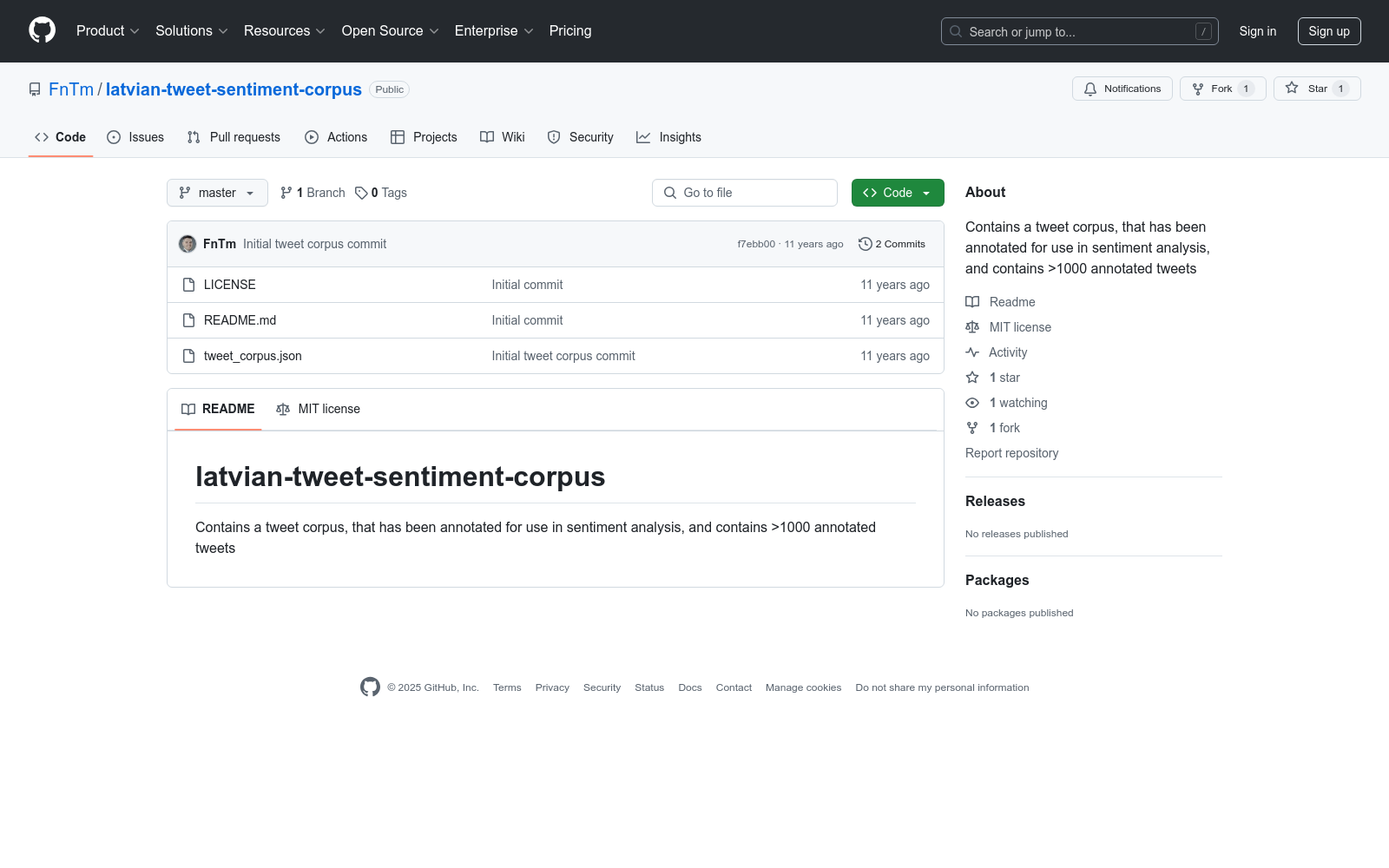Click Manage cookies in footer
This screenshot has width=1389, height=868.
coord(803,687)
